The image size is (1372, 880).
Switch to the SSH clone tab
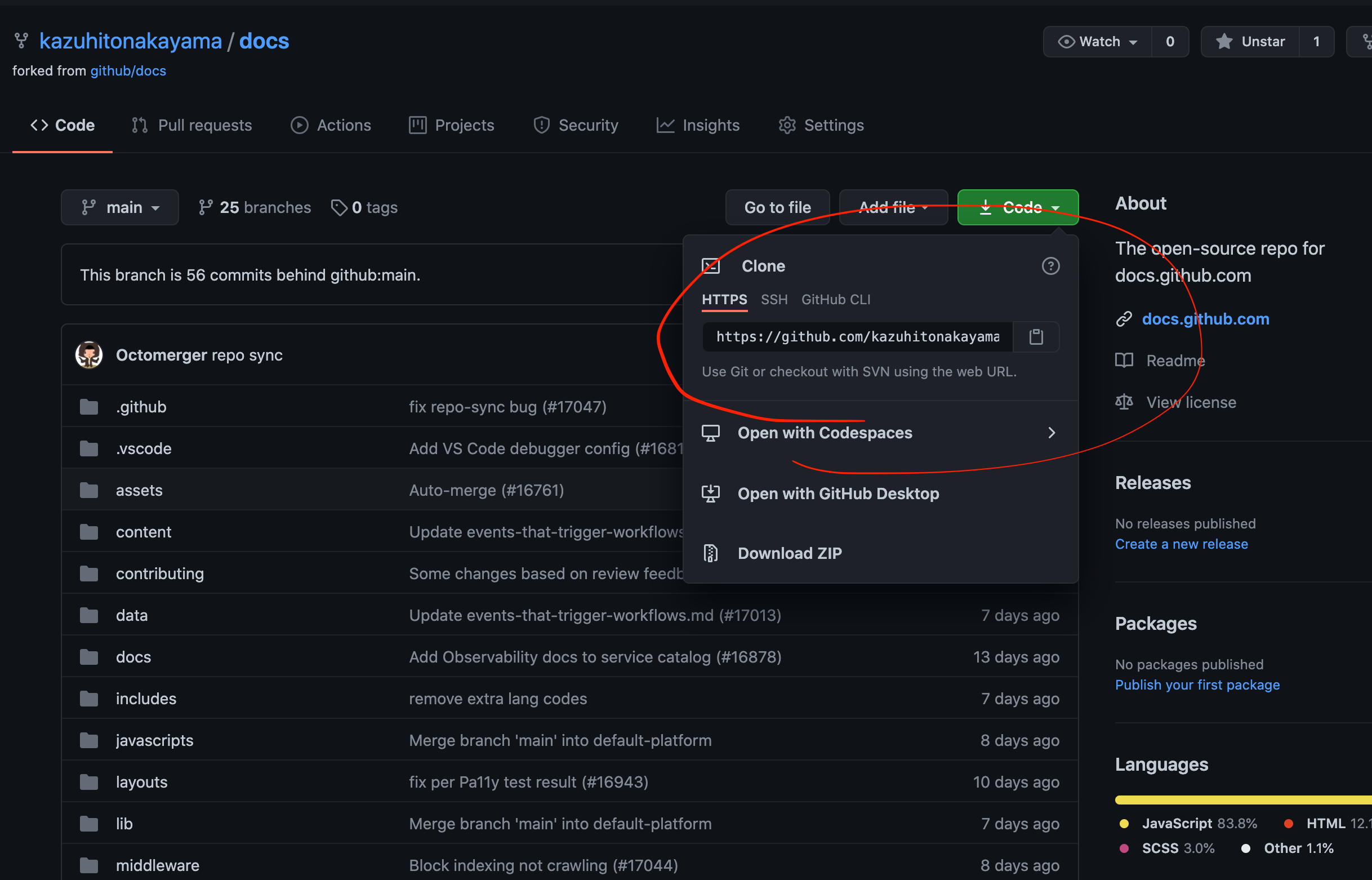click(774, 299)
